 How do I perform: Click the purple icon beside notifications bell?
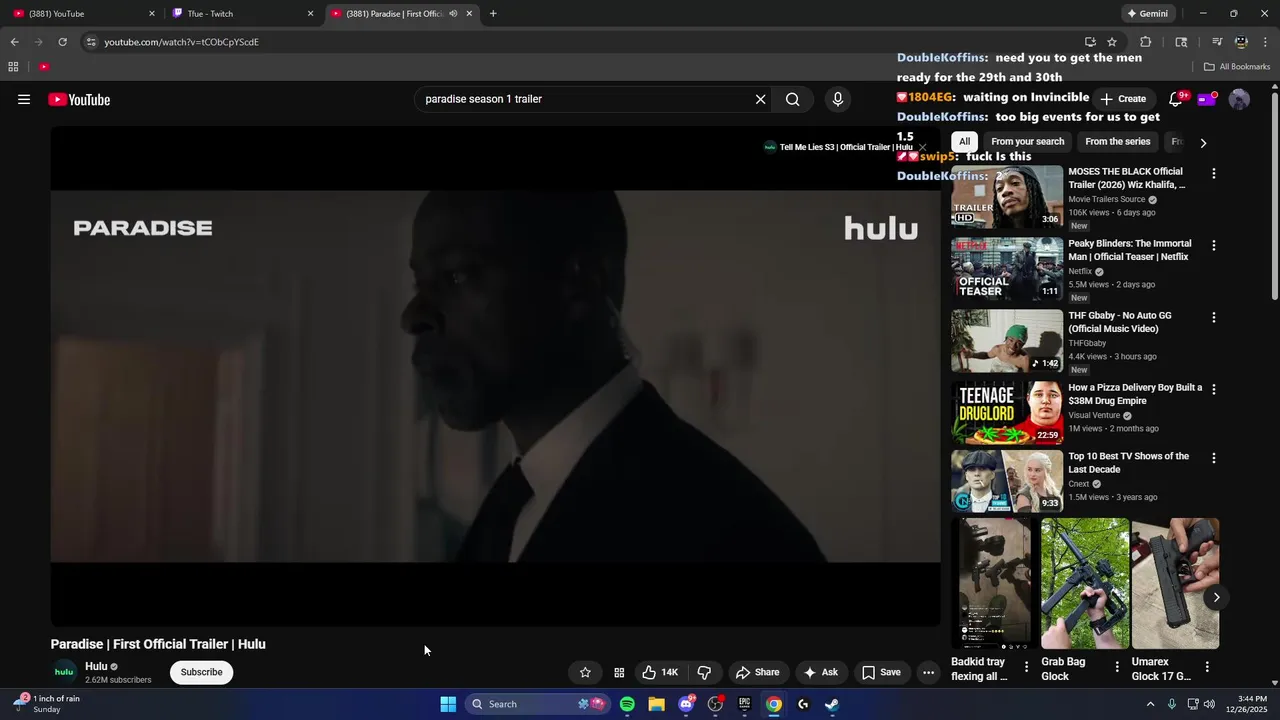1207,99
